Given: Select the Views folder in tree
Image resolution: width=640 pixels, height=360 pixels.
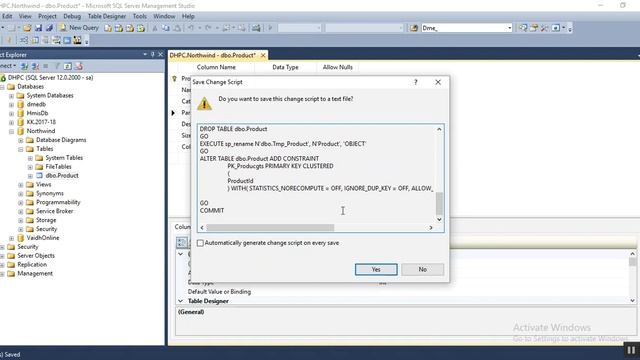Looking at the screenshot, I should (43, 185).
